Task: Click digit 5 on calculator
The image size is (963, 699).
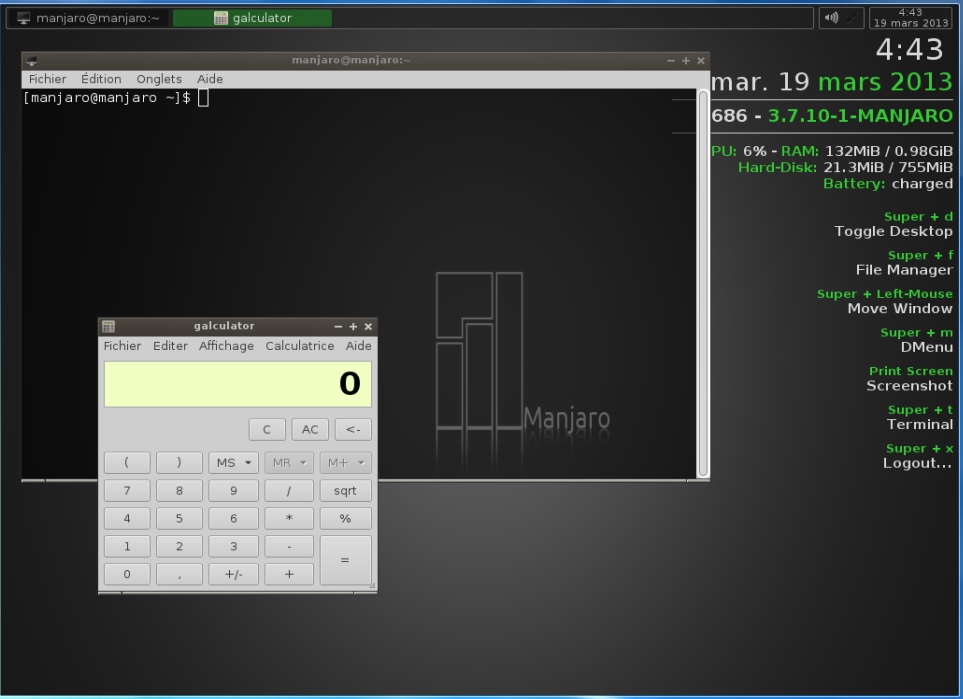Action: pos(179,518)
